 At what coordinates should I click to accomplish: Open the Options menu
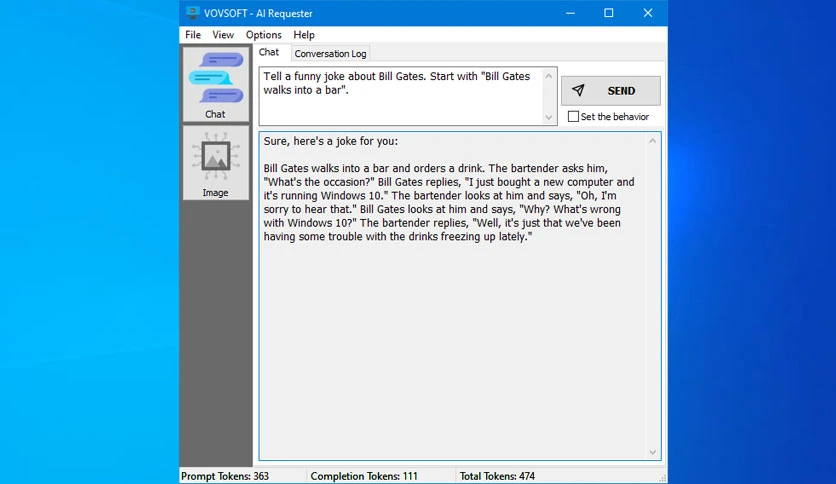click(263, 35)
